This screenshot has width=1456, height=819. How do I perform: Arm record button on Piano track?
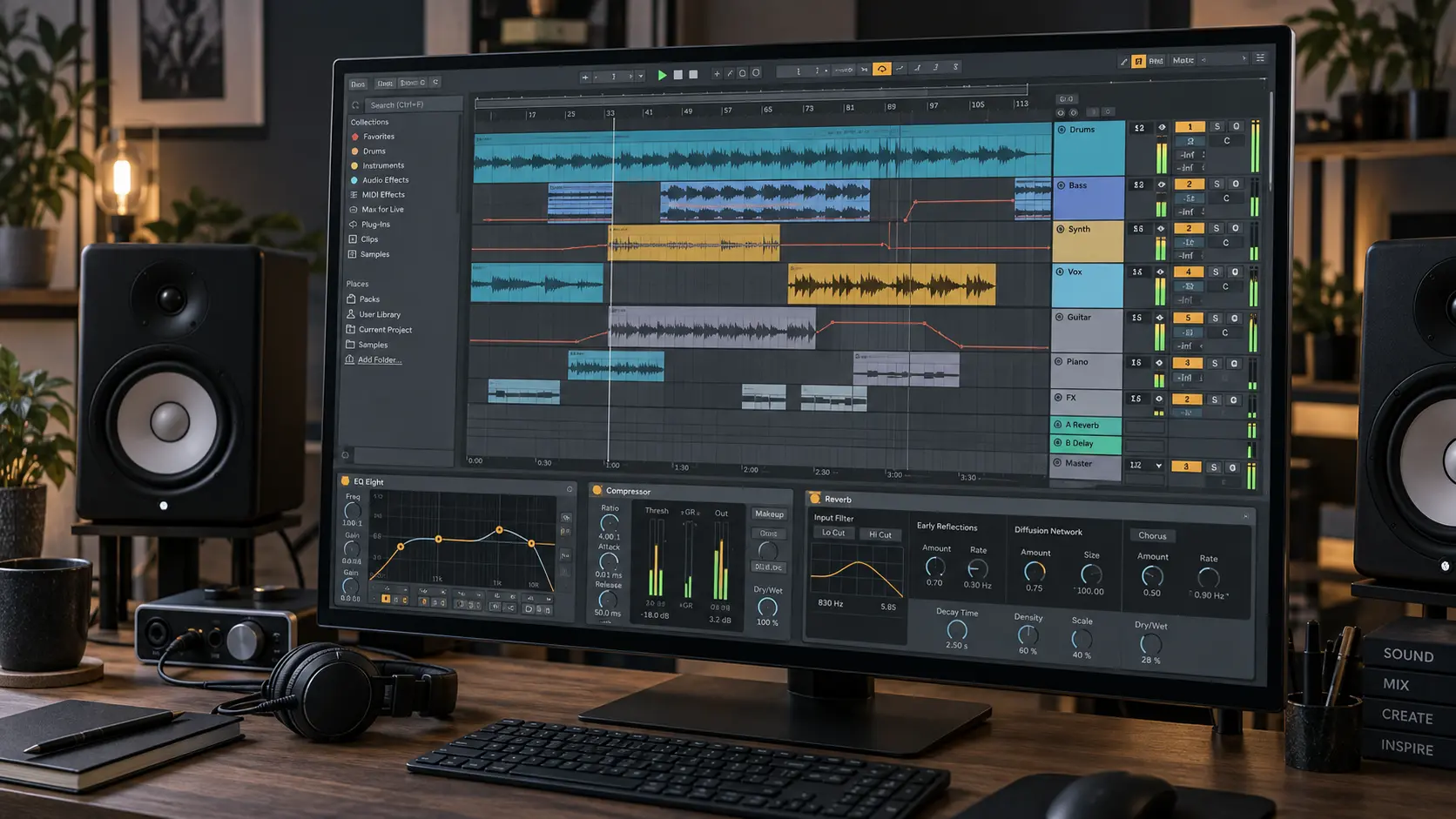tap(1233, 364)
